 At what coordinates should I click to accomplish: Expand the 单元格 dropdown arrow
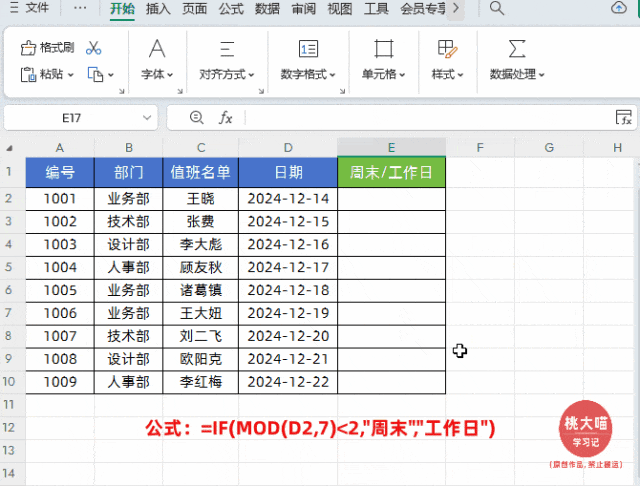[x=402, y=75]
